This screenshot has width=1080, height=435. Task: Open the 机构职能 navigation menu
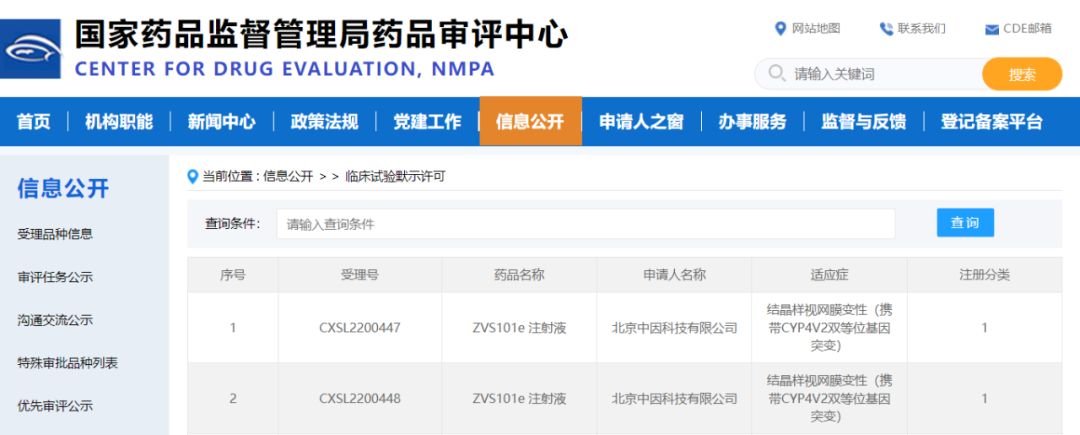click(x=119, y=122)
